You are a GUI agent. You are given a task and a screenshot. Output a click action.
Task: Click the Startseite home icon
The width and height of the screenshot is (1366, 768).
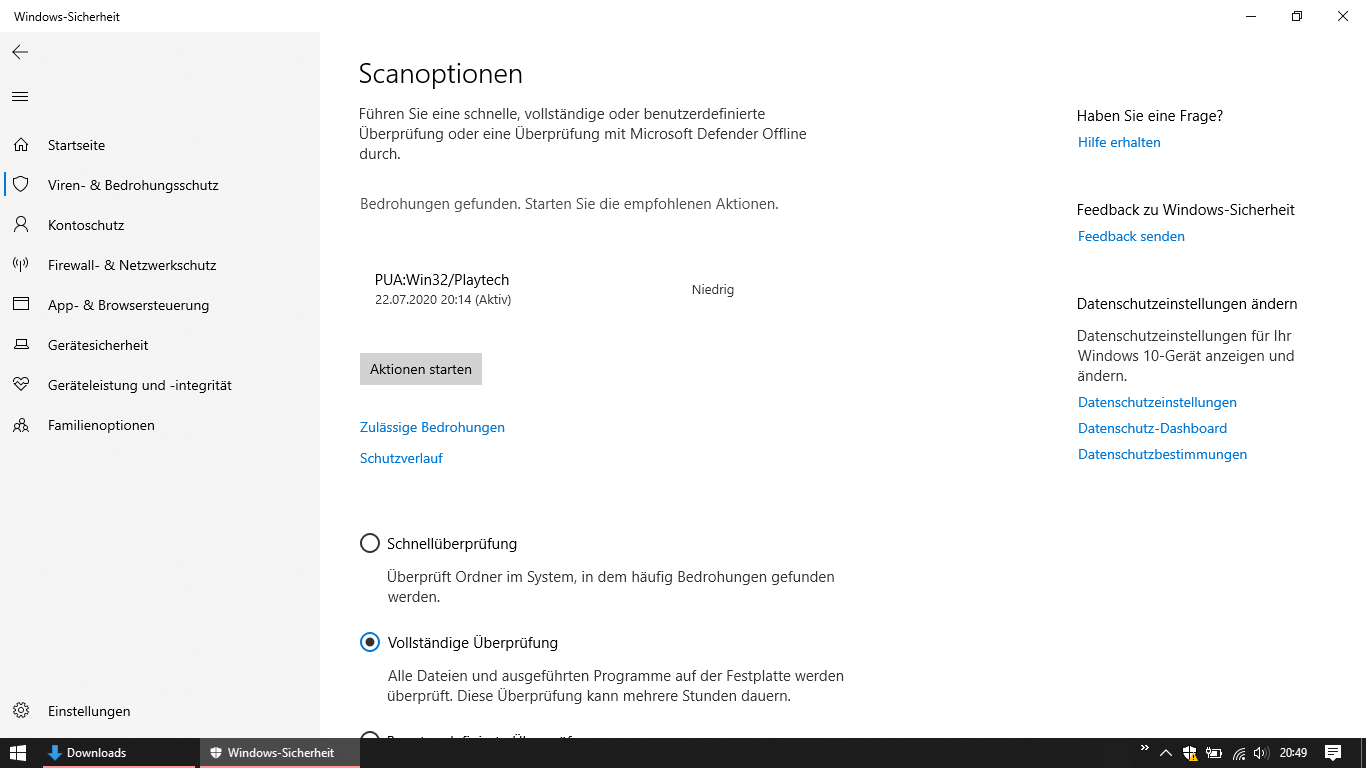pyautogui.click(x=21, y=145)
